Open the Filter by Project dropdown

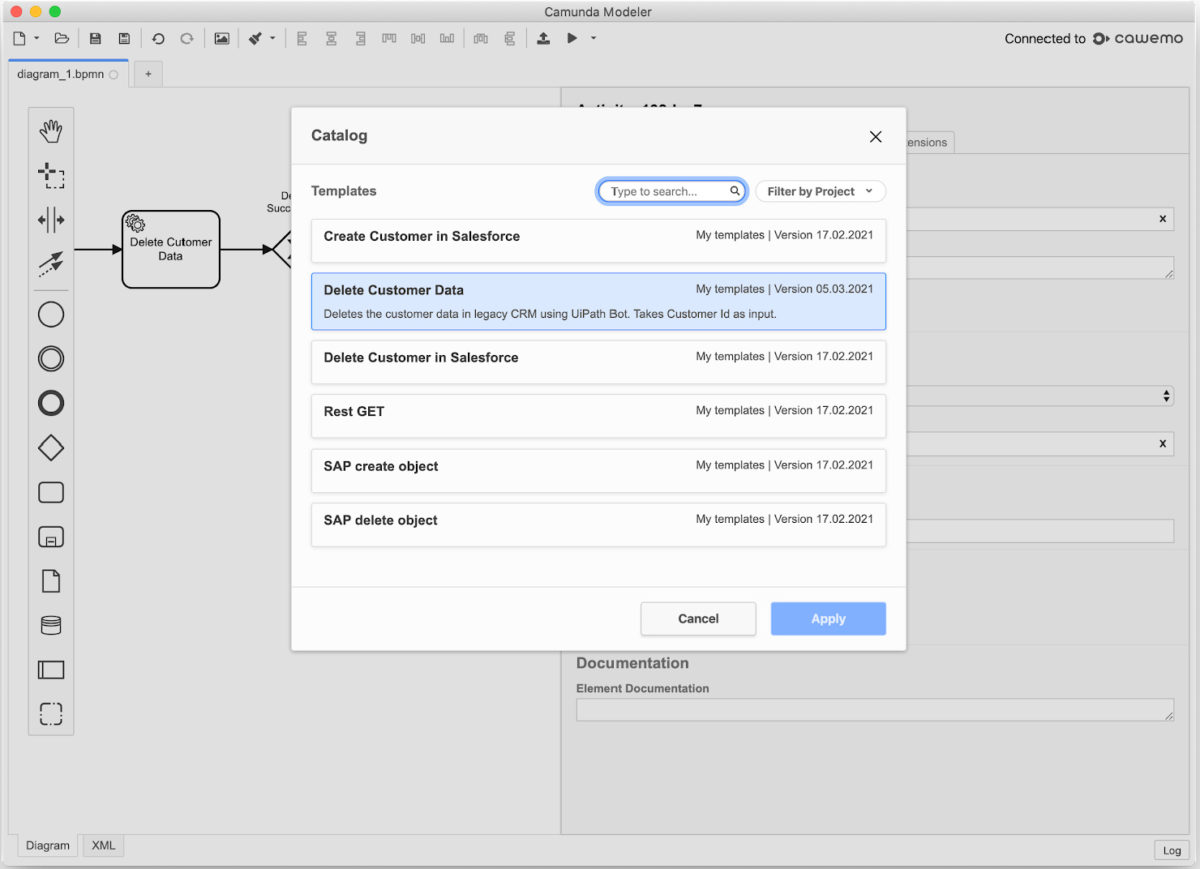[820, 191]
